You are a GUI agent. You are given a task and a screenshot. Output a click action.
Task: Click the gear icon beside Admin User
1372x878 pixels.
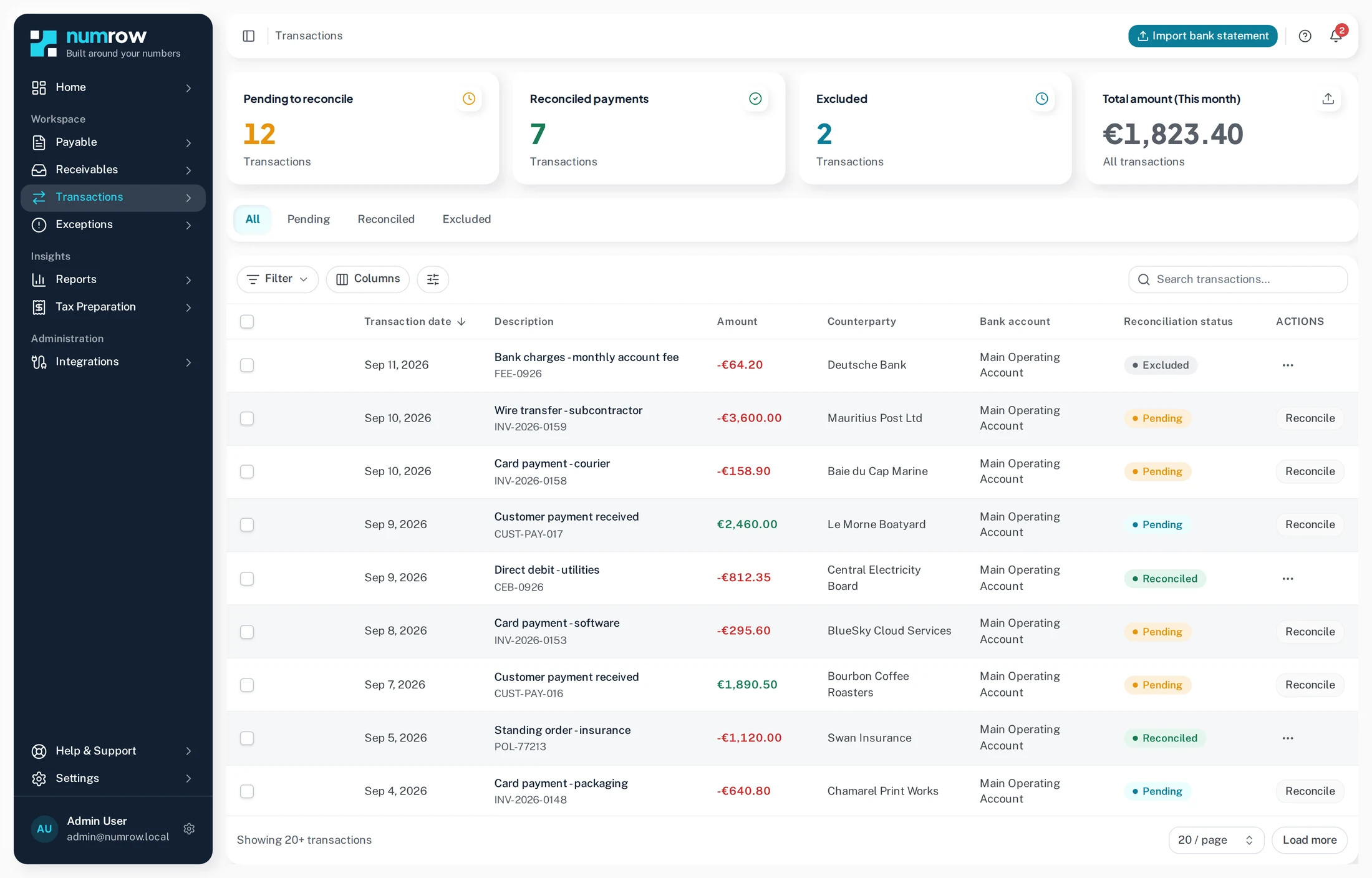(189, 829)
